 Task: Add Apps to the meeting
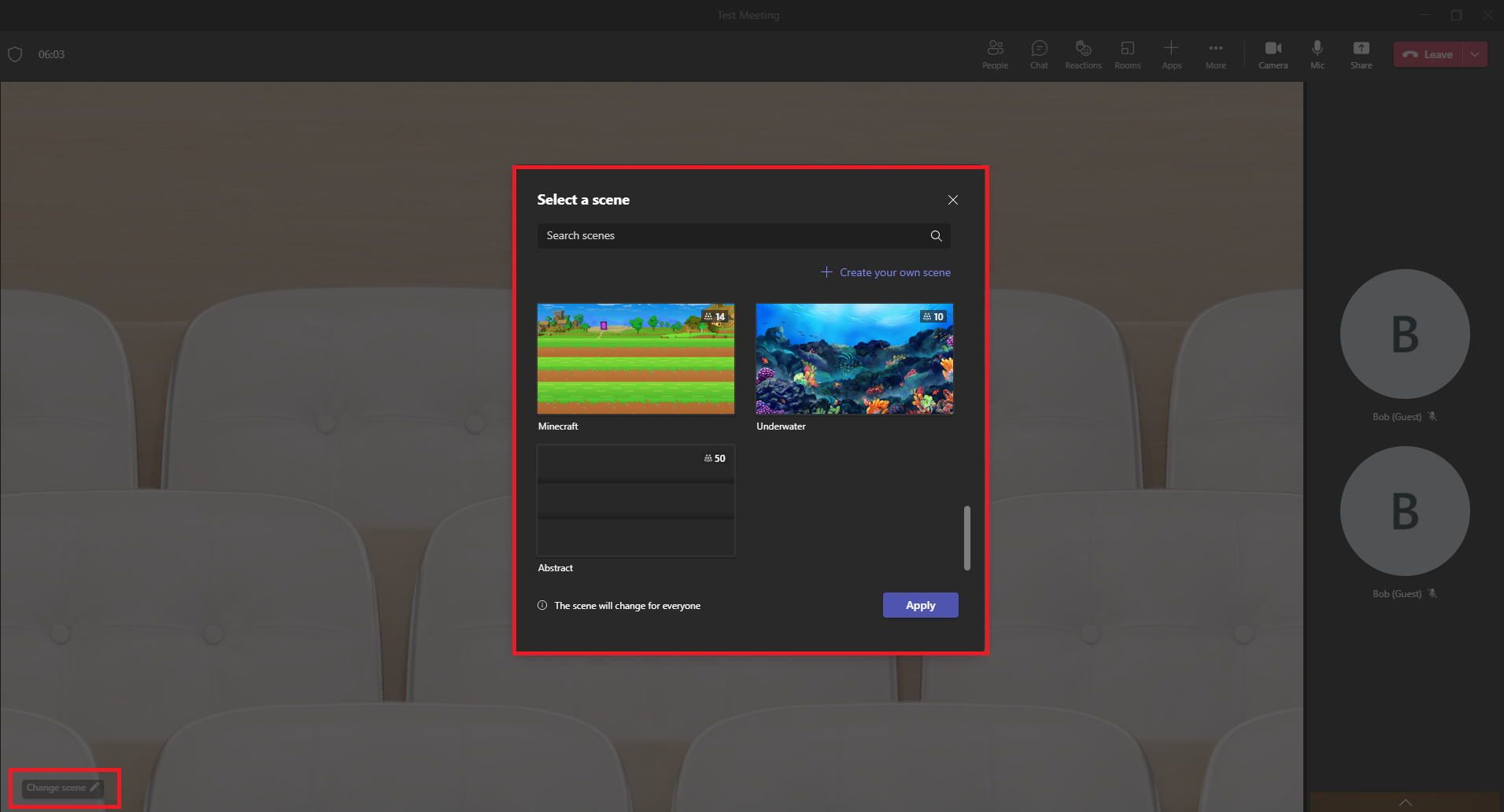1171,54
